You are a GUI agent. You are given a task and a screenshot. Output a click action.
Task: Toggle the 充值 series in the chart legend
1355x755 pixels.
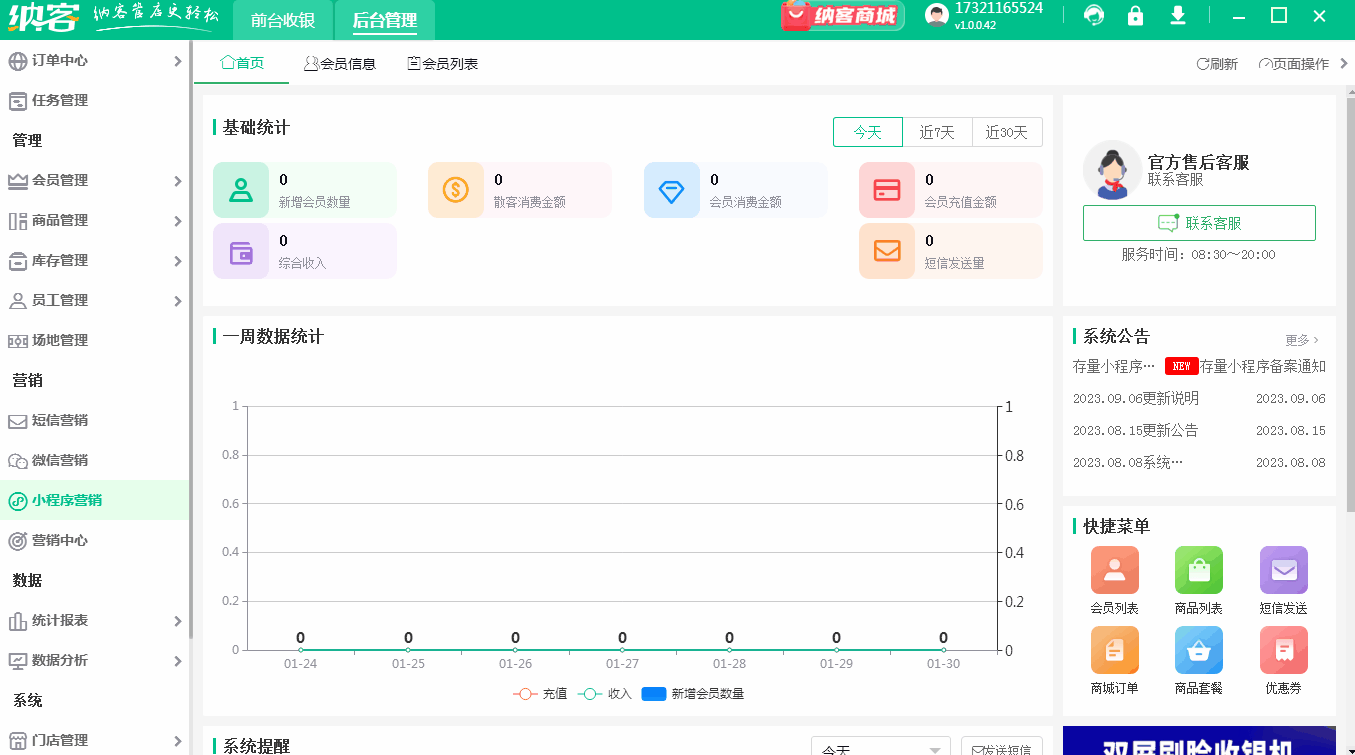click(541, 691)
